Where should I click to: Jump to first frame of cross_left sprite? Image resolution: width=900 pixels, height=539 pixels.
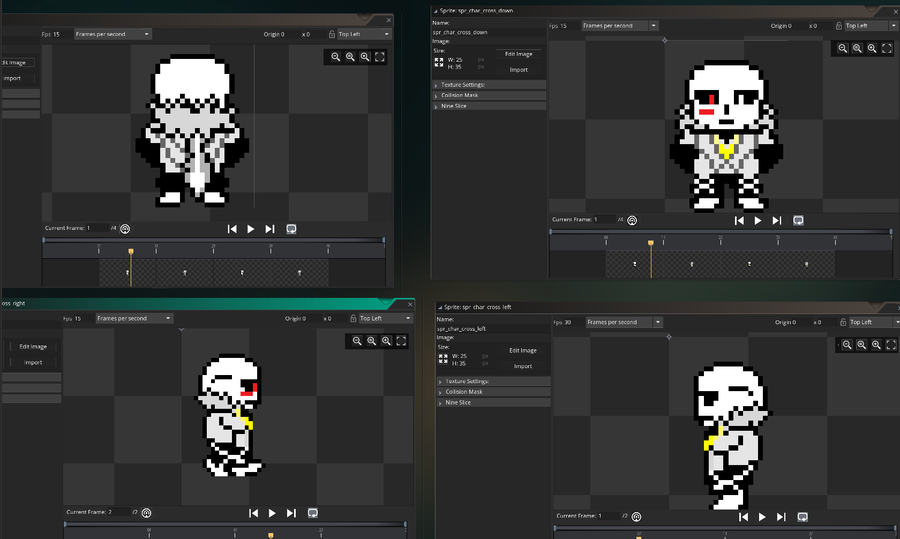click(x=743, y=517)
